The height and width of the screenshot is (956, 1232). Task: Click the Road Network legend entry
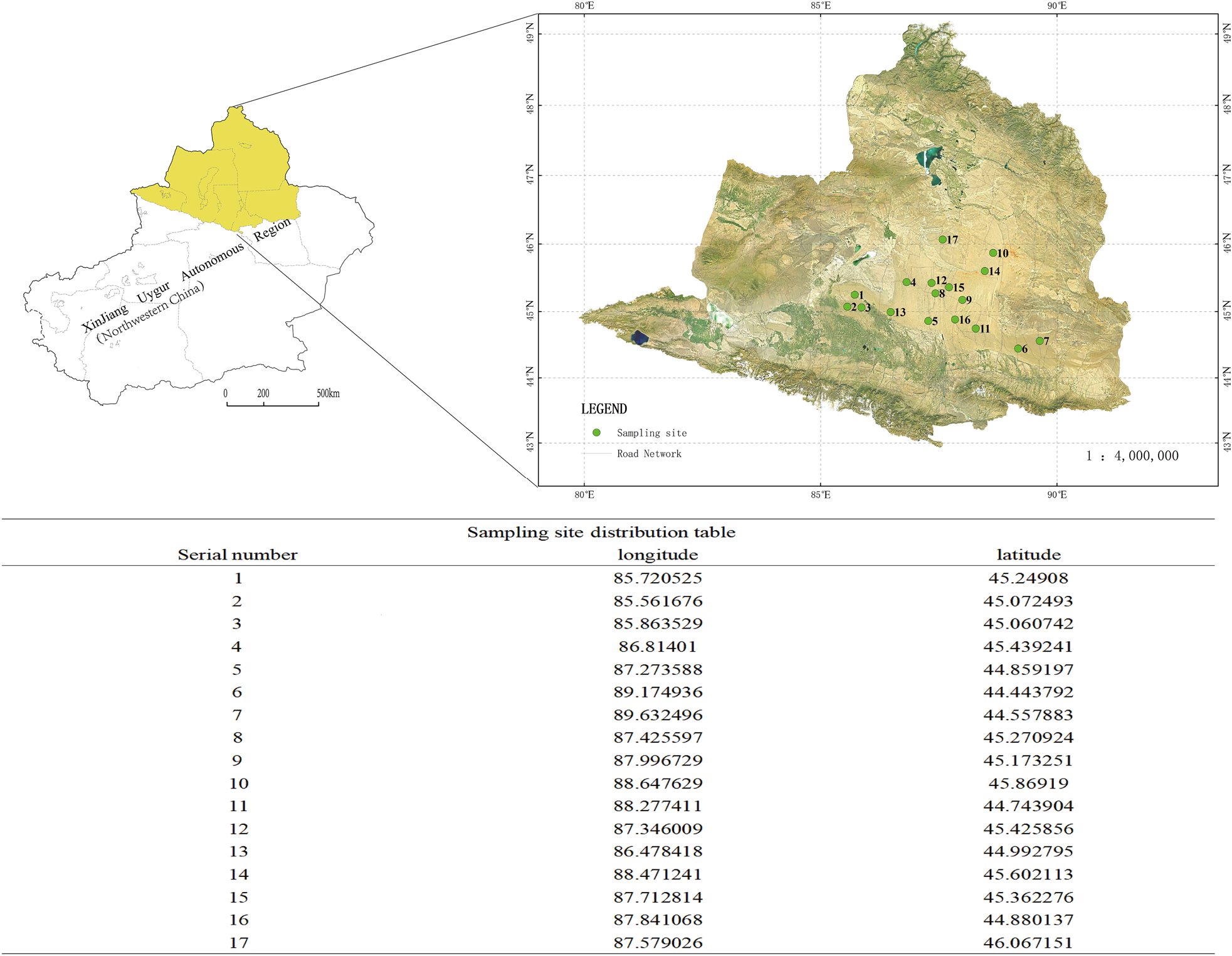pyautogui.click(x=648, y=454)
